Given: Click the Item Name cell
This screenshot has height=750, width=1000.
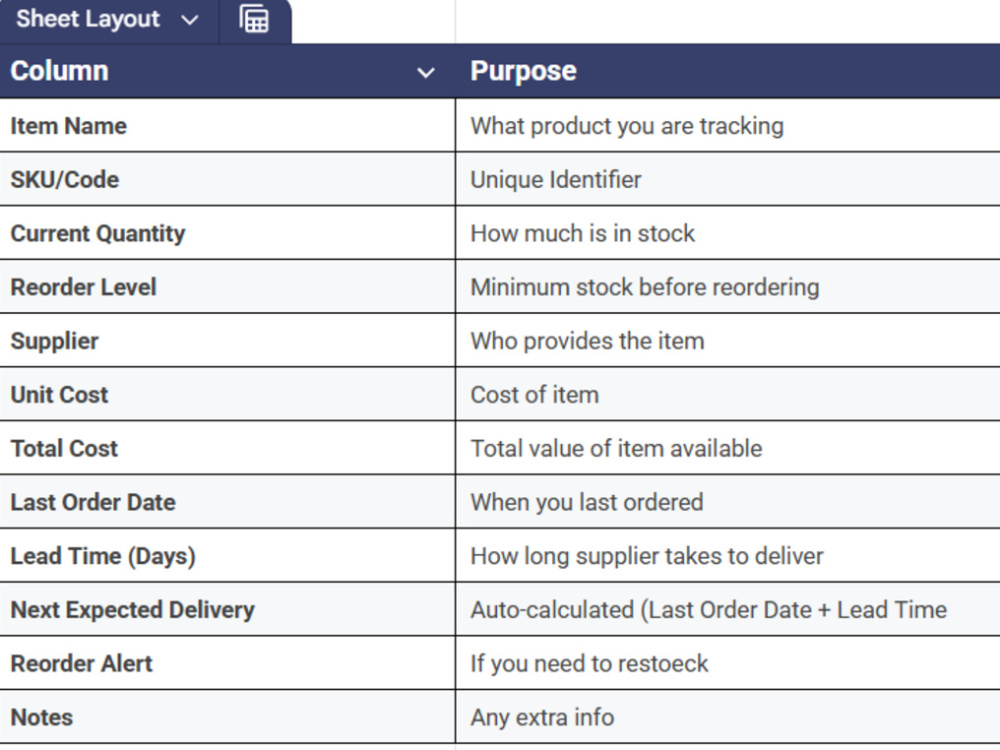Looking at the screenshot, I should point(228,126).
